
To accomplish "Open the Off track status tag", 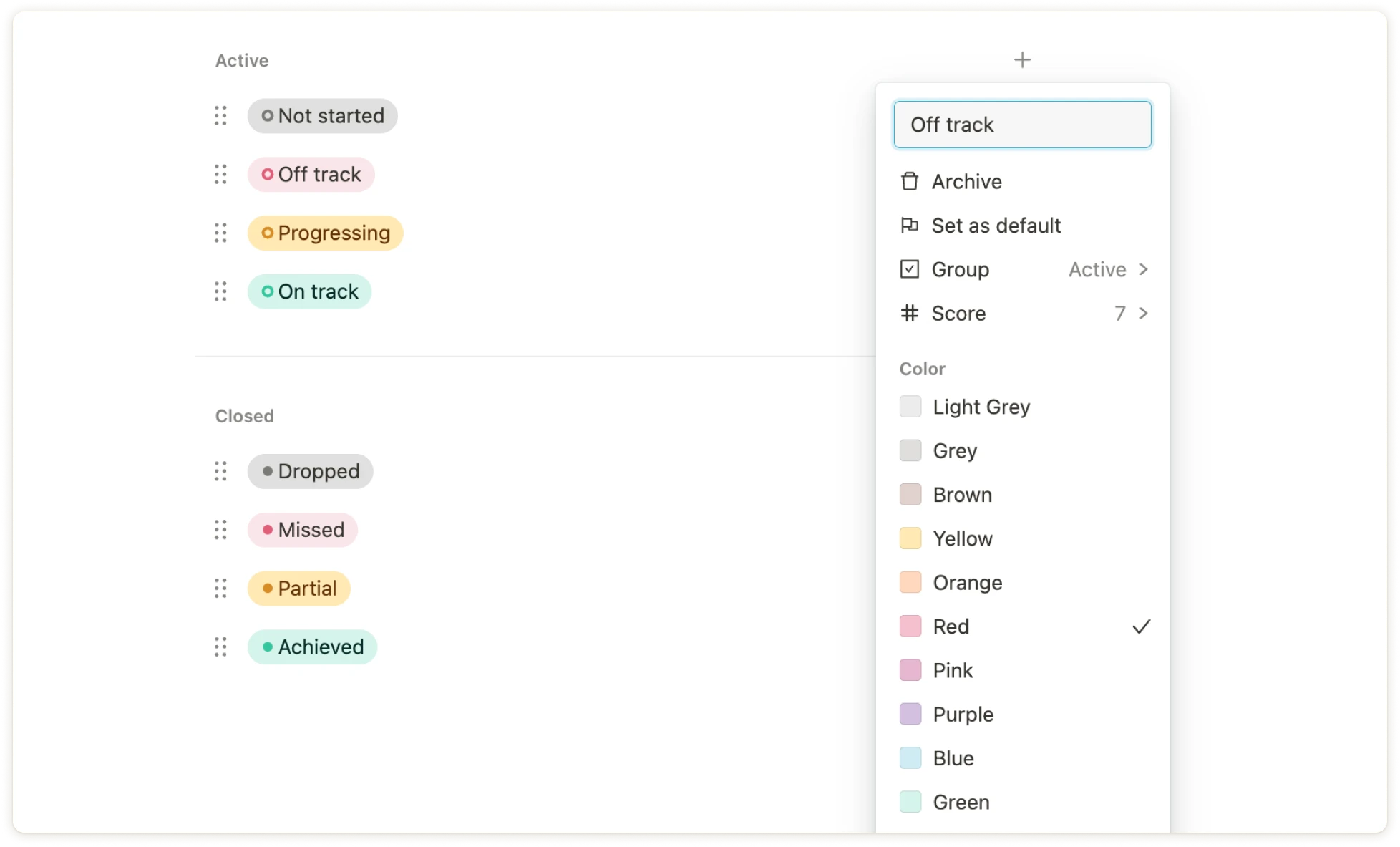I will [311, 175].
